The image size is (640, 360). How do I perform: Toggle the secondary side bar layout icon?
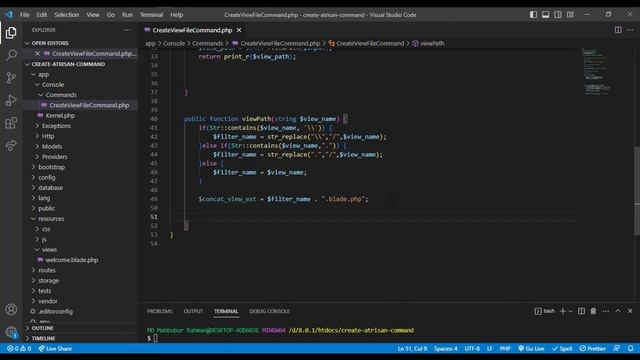558,15
